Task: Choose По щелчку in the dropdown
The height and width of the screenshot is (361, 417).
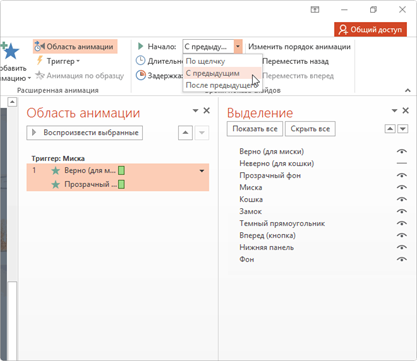Action: (222, 61)
